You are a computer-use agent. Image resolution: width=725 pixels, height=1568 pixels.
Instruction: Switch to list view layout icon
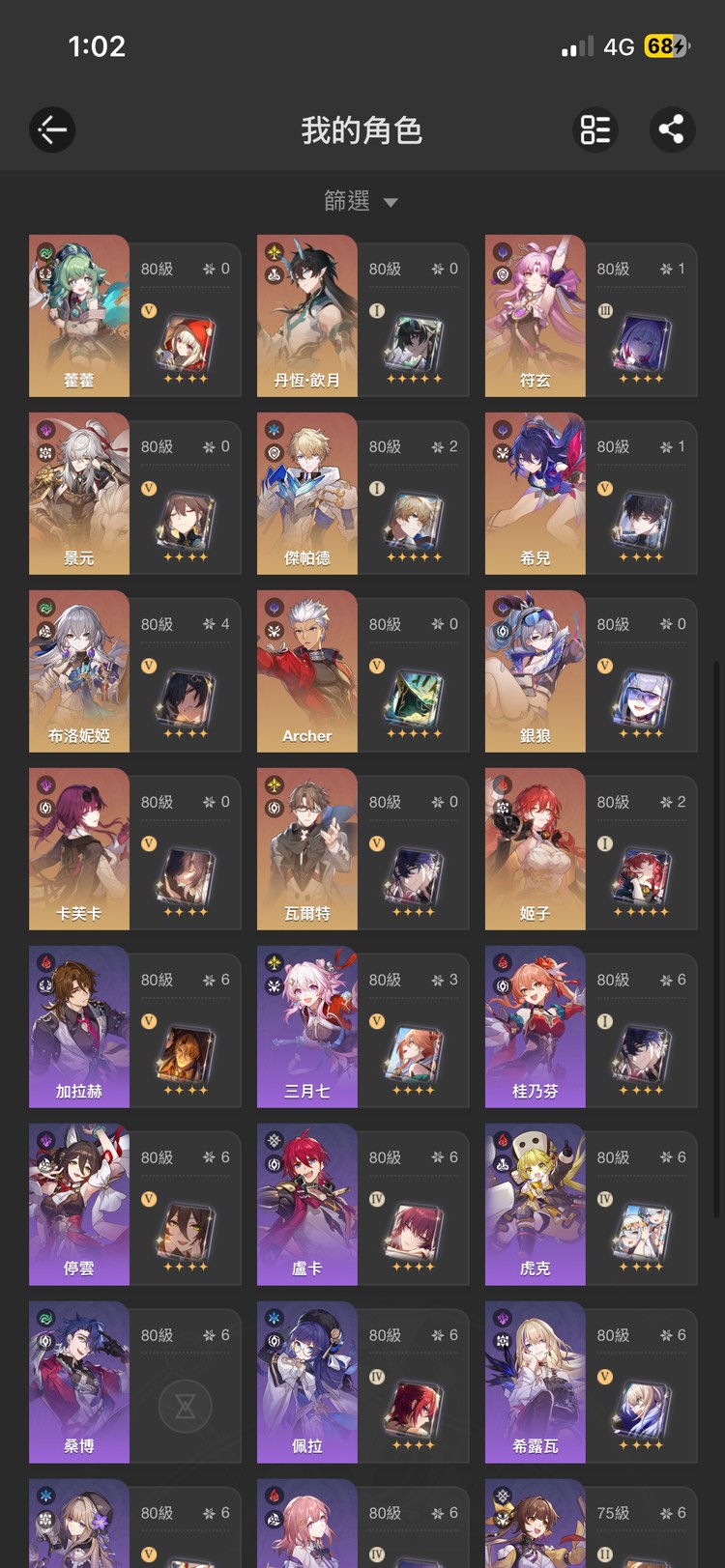click(x=595, y=129)
